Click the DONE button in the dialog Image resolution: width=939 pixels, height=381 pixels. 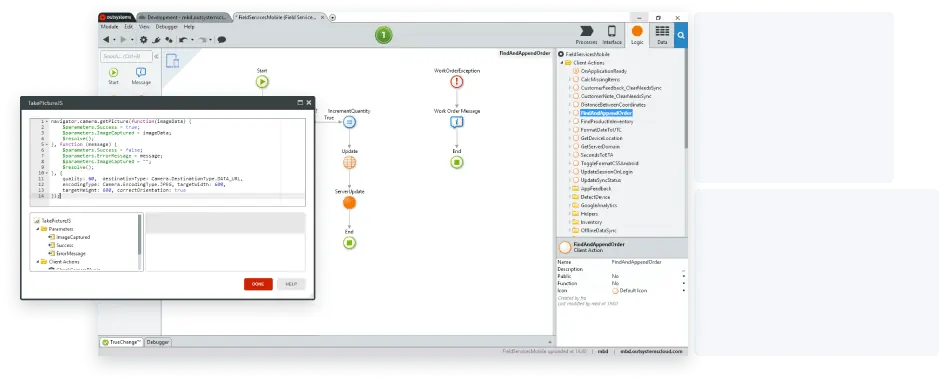(258, 284)
